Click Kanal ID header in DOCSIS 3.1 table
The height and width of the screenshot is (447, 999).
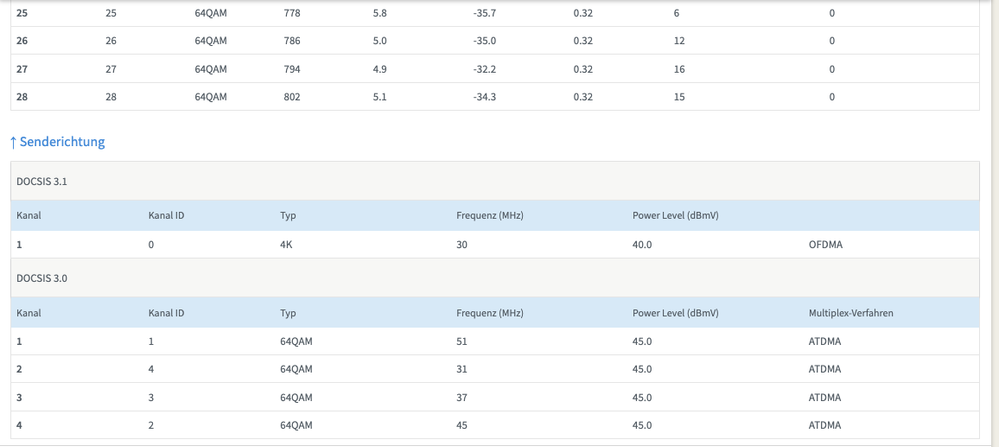(x=166, y=216)
